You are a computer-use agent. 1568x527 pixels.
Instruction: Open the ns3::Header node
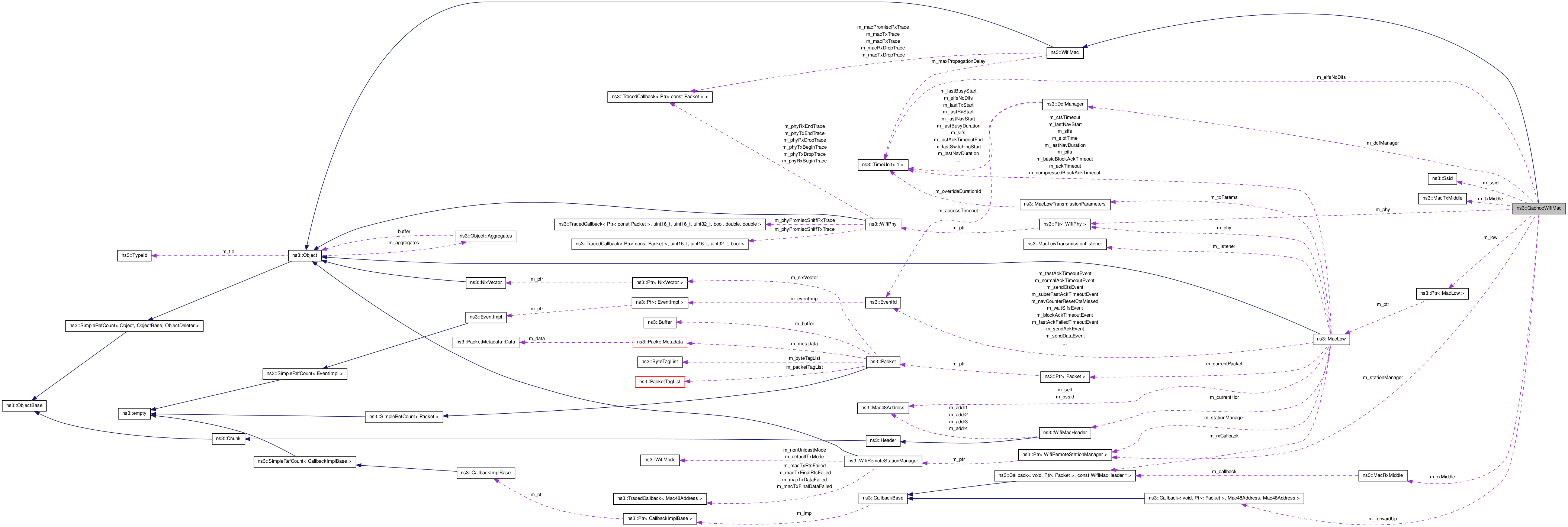click(883, 440)
